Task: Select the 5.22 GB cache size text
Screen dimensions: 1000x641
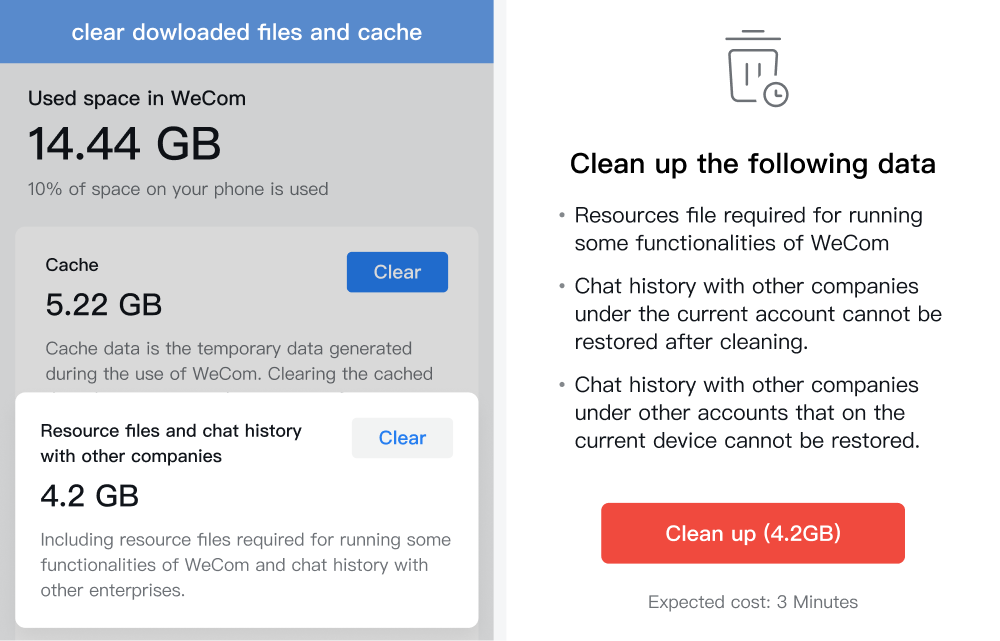Action: tap(103, 304)
